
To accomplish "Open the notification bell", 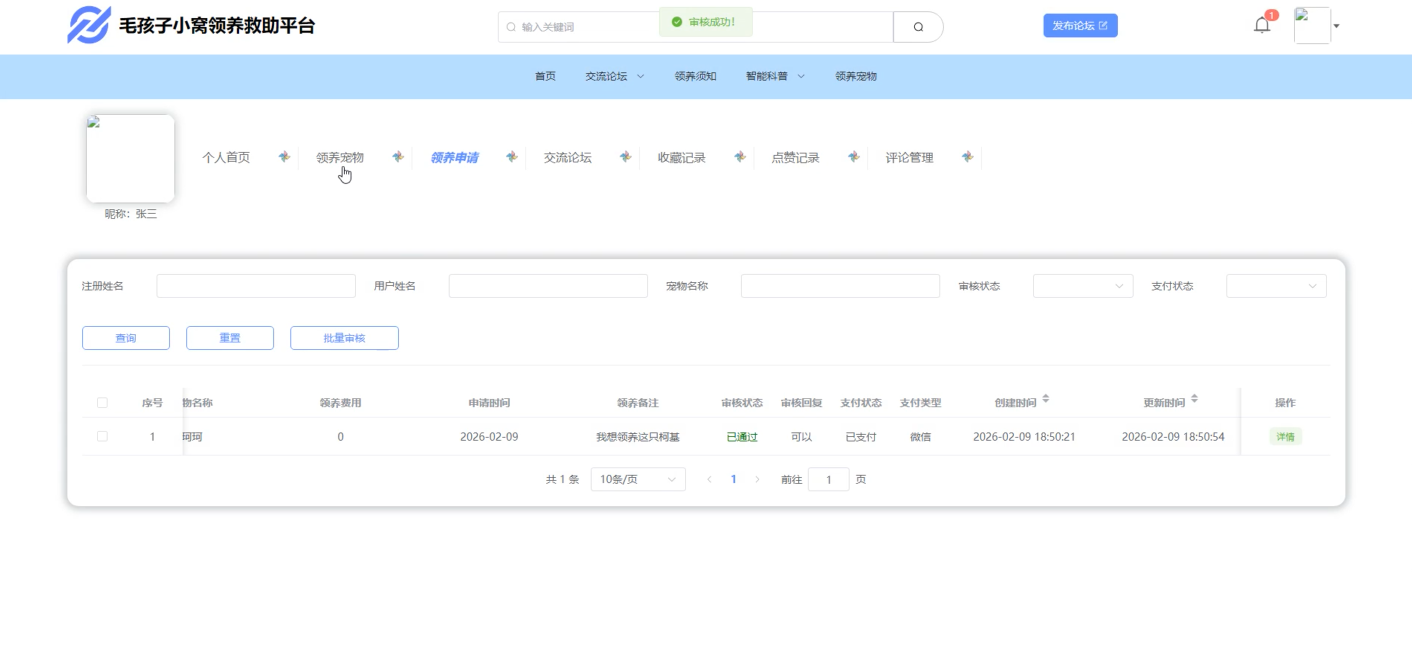I will click(x=1262, y=25).
